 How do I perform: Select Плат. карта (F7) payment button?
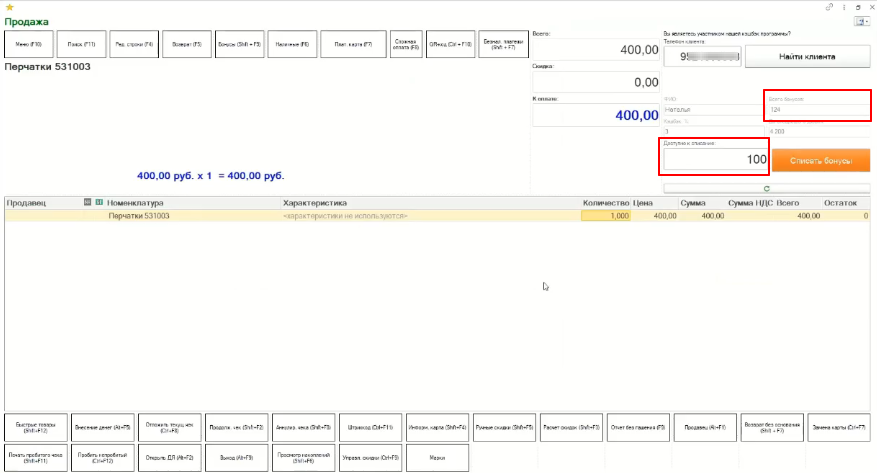click(x=353, y=44)
